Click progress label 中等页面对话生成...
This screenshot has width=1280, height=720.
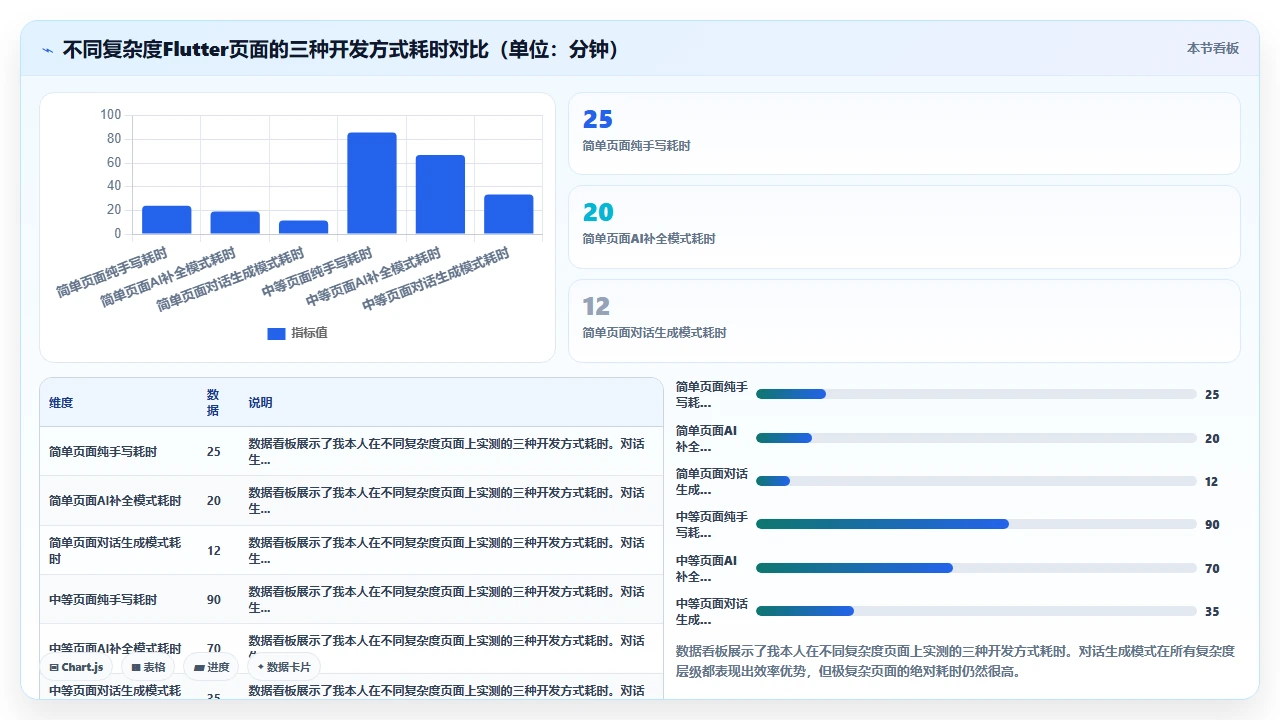[x=712, y=611]
